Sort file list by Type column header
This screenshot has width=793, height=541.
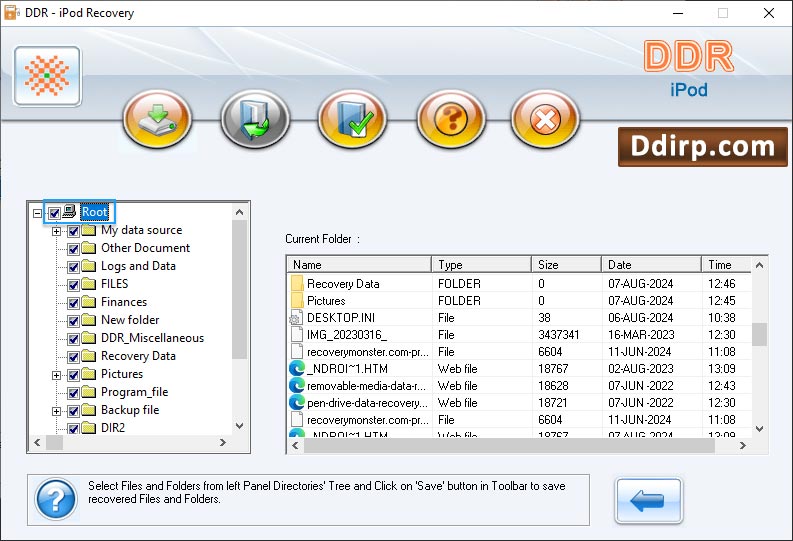coord(481,265)
